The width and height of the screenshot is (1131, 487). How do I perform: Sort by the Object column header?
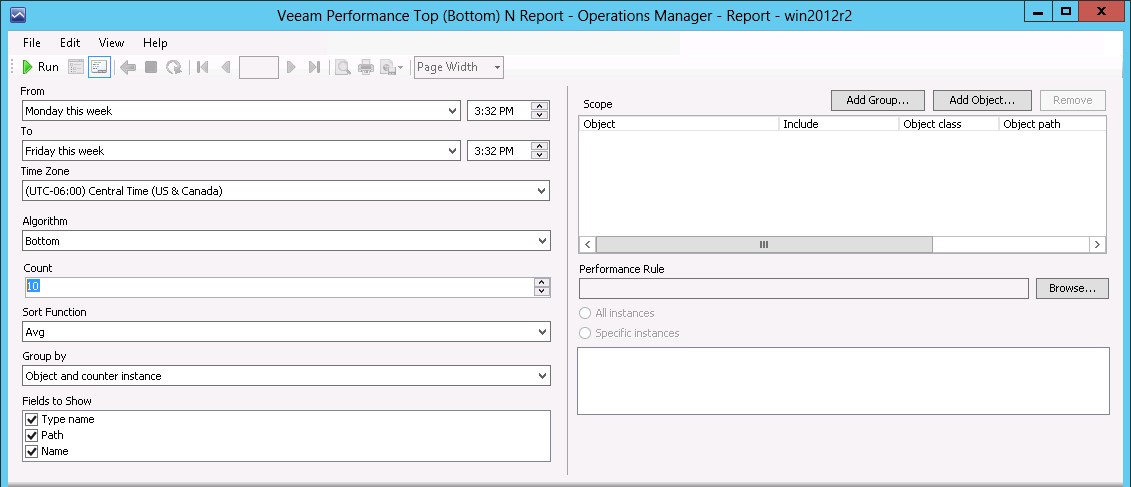point(679,124)
